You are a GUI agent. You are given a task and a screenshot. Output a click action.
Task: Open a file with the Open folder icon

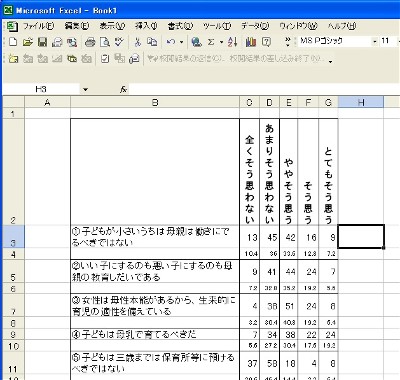pyautogui.click(x=28, y=42)
